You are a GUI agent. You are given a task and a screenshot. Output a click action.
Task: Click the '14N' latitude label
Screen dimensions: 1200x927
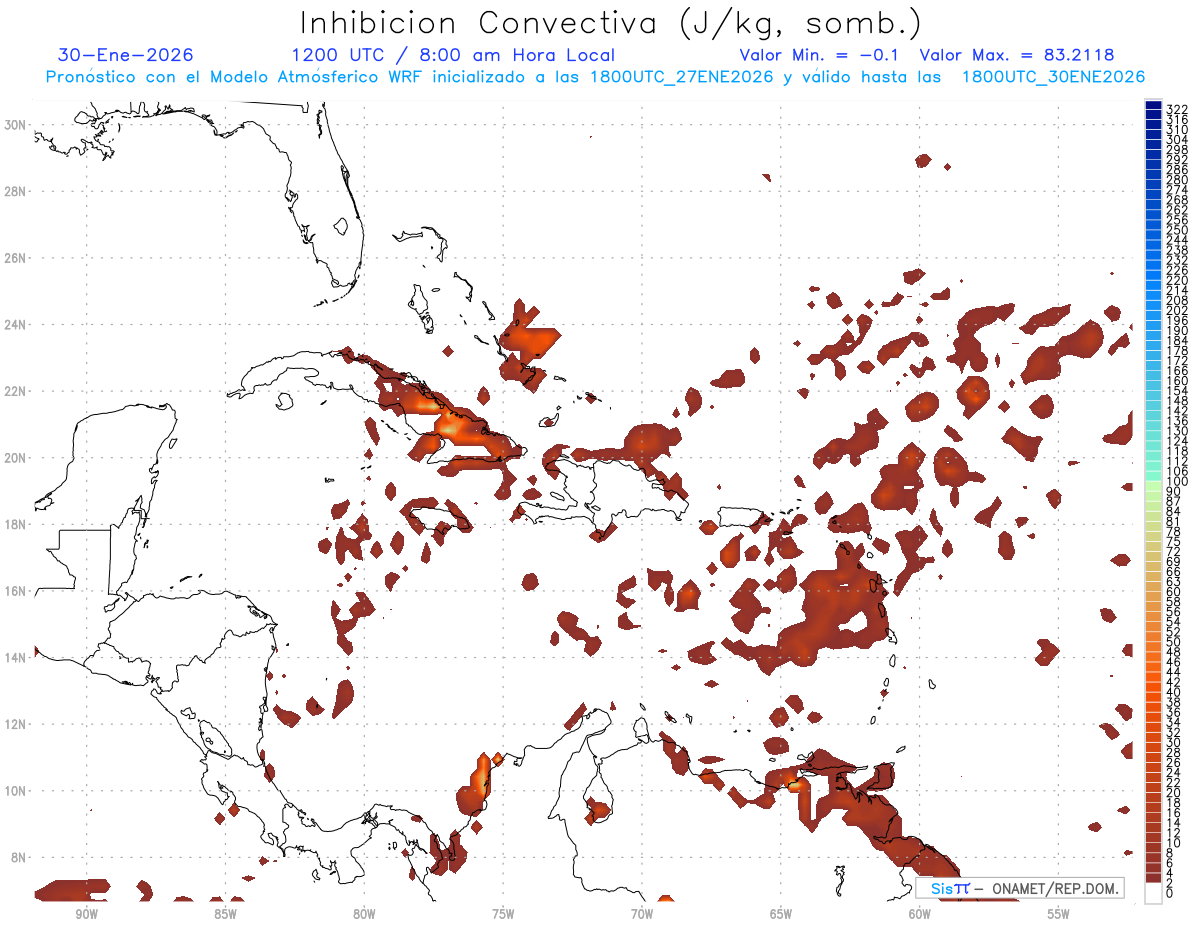(16, 658)
